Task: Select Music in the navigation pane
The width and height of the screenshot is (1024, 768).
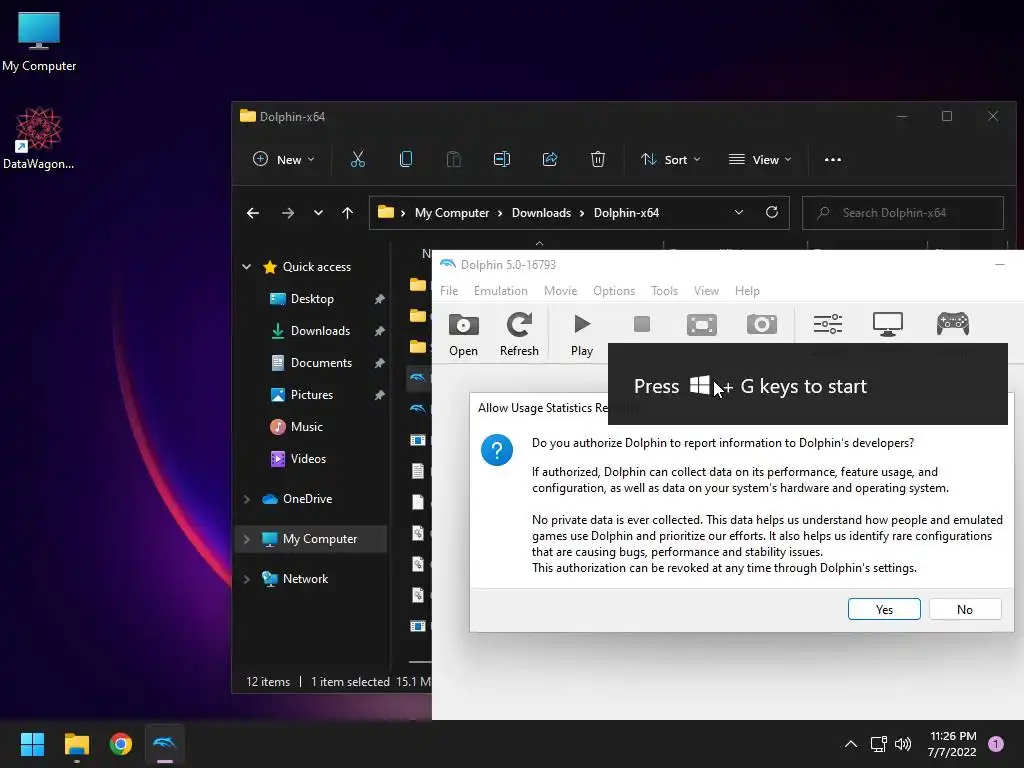Action: (x=306, y=426)
